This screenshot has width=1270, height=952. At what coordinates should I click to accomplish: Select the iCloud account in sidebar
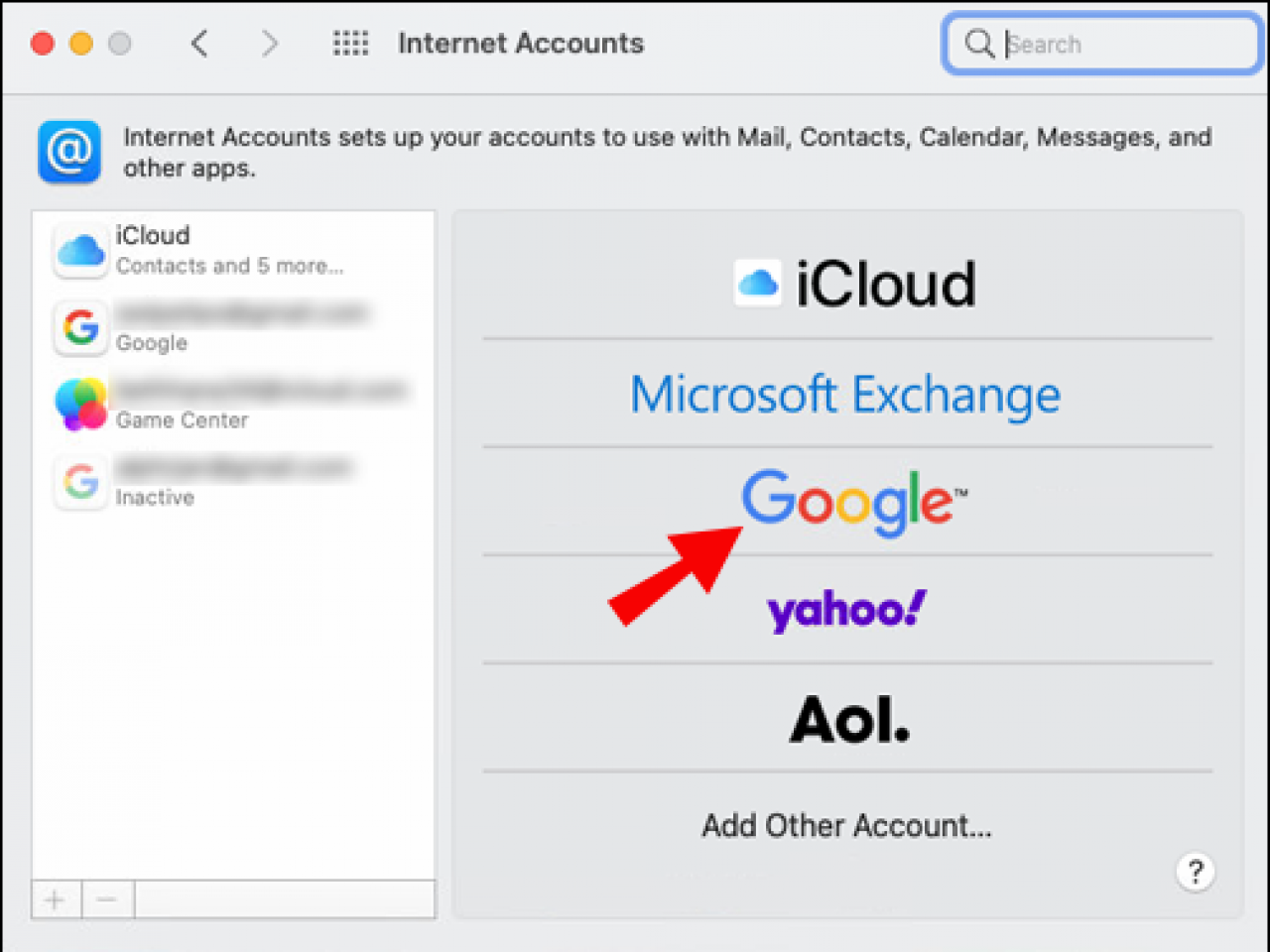233,250
